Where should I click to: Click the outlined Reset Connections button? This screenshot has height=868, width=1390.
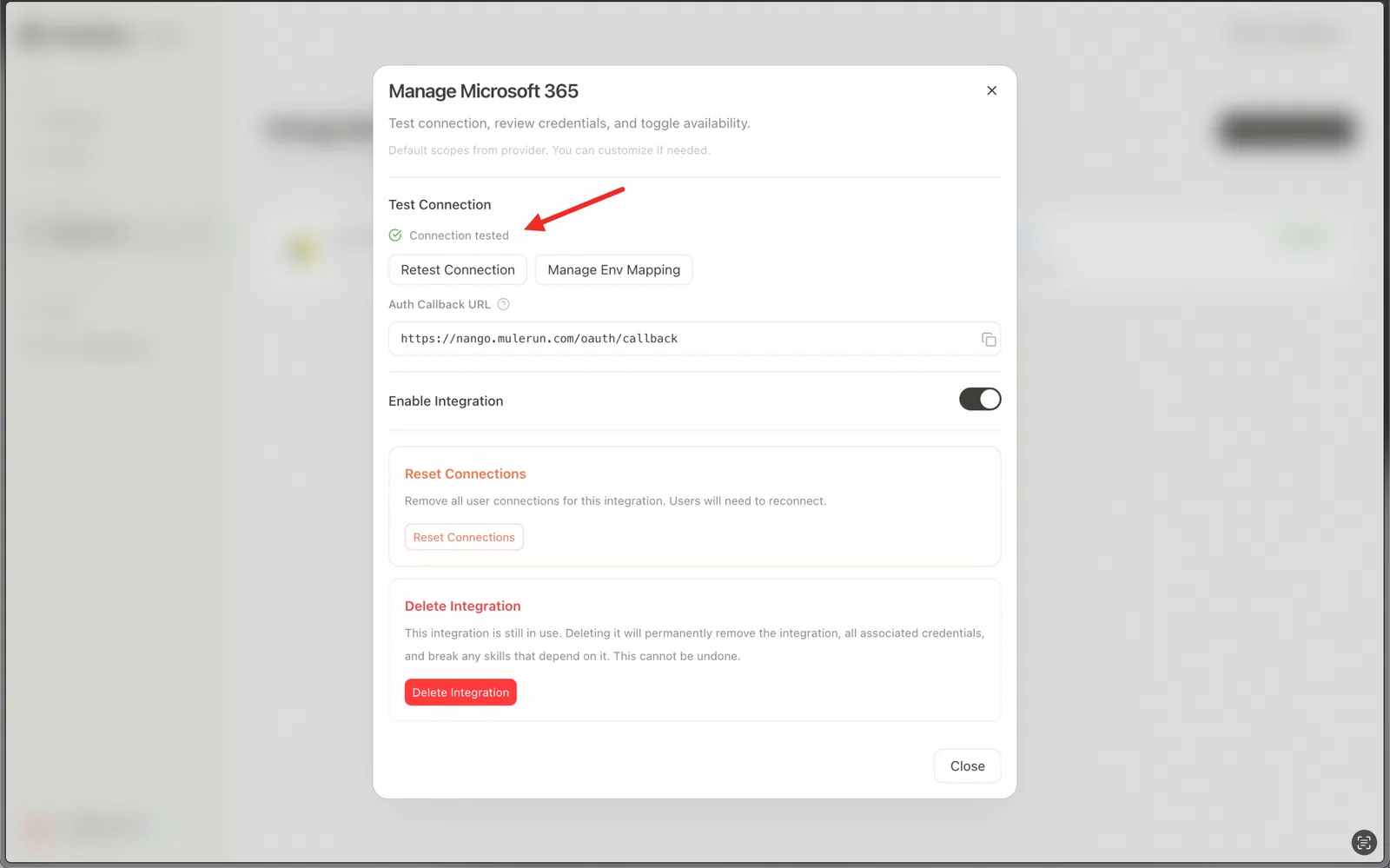[x=464, y=537]
